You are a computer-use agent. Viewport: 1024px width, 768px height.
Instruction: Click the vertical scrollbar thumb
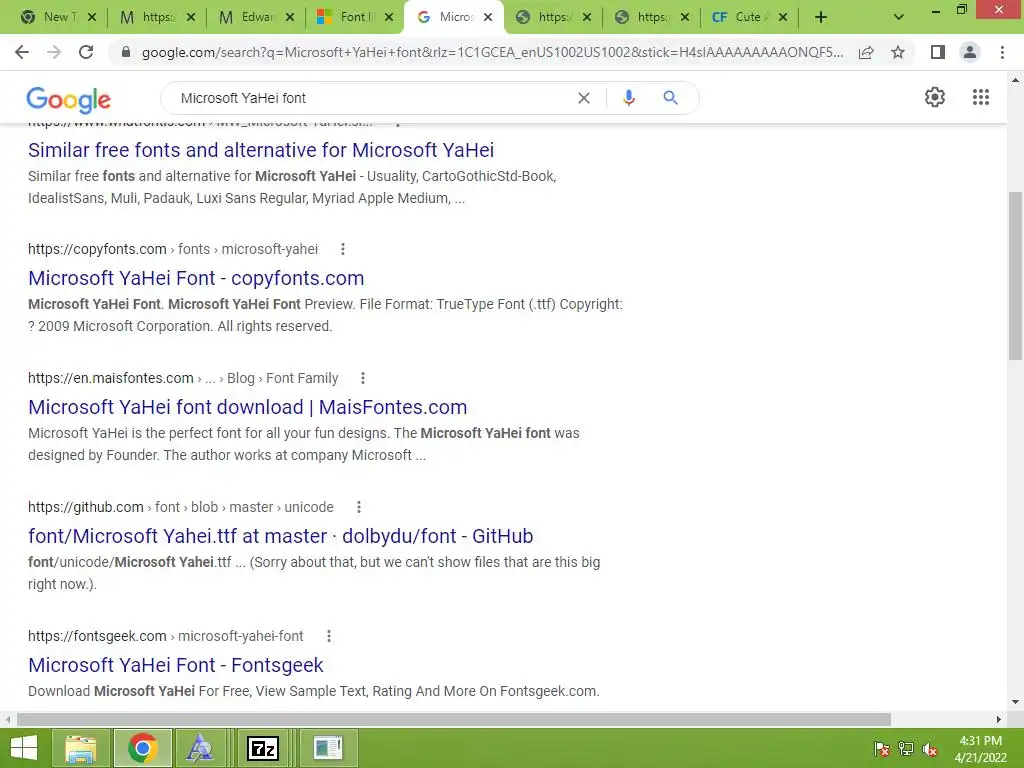coord(1015,275)
